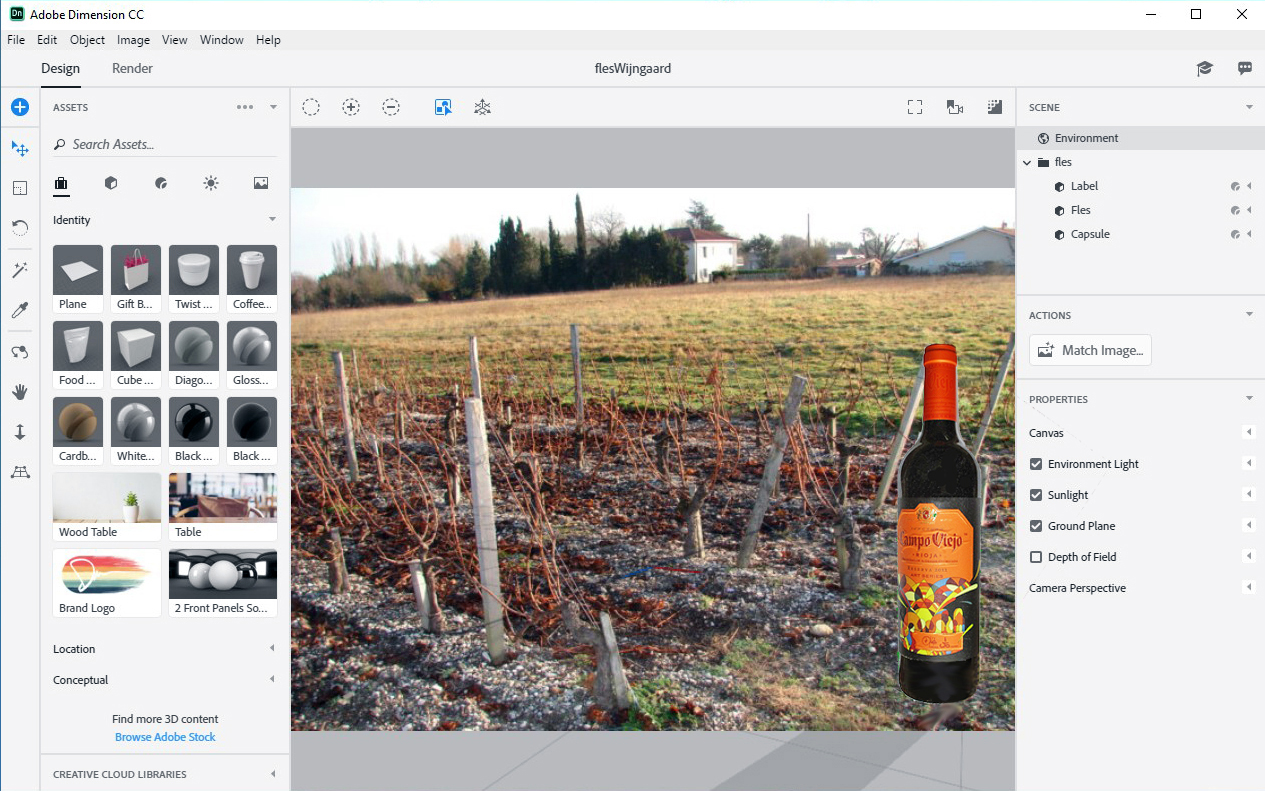Collapse the Actions panel arrow

(x=1249, y=315)
